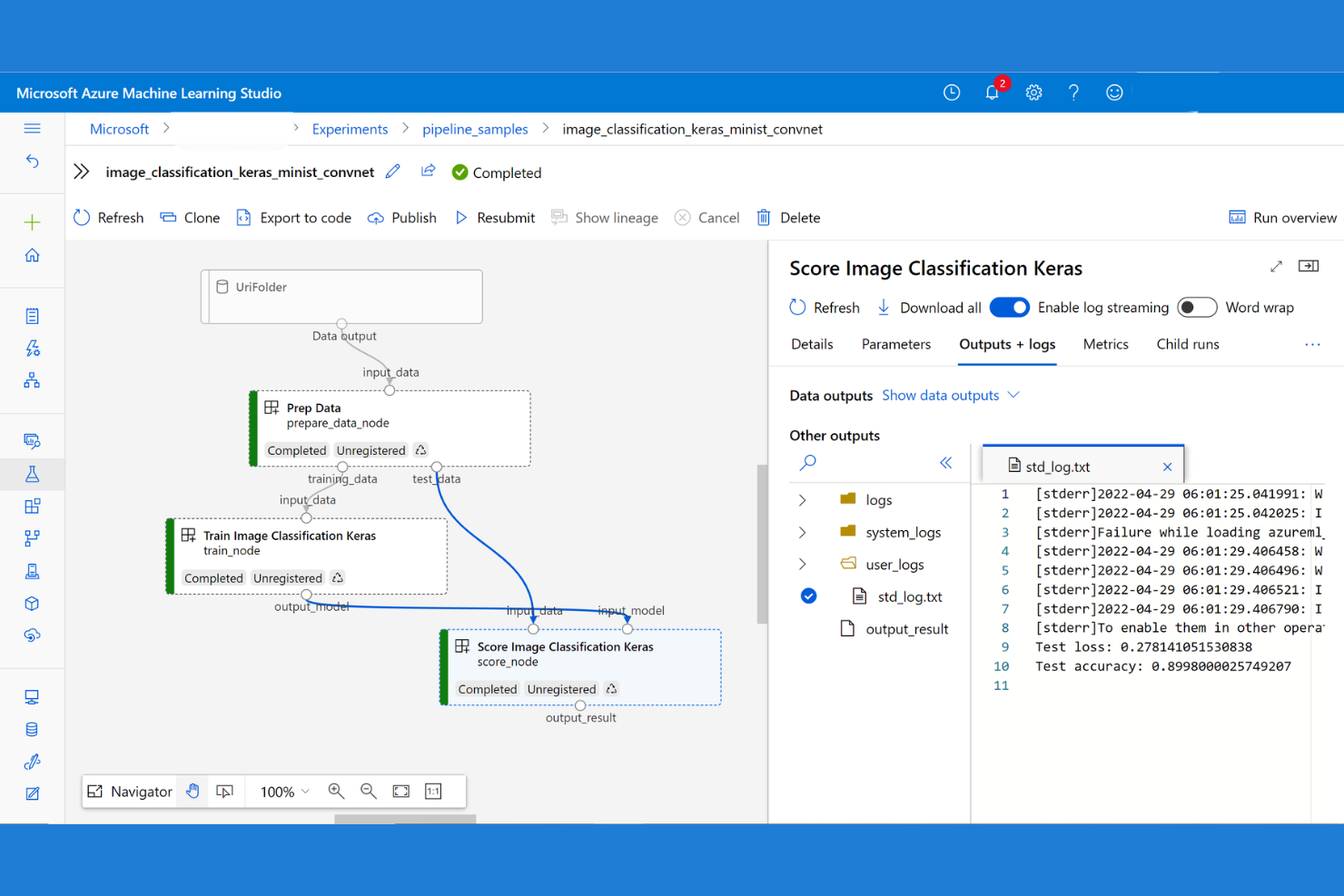The height and width of the screenshot is (896, 1344).
Task: Expand the user_logs folder
Action: coord(802,565)
